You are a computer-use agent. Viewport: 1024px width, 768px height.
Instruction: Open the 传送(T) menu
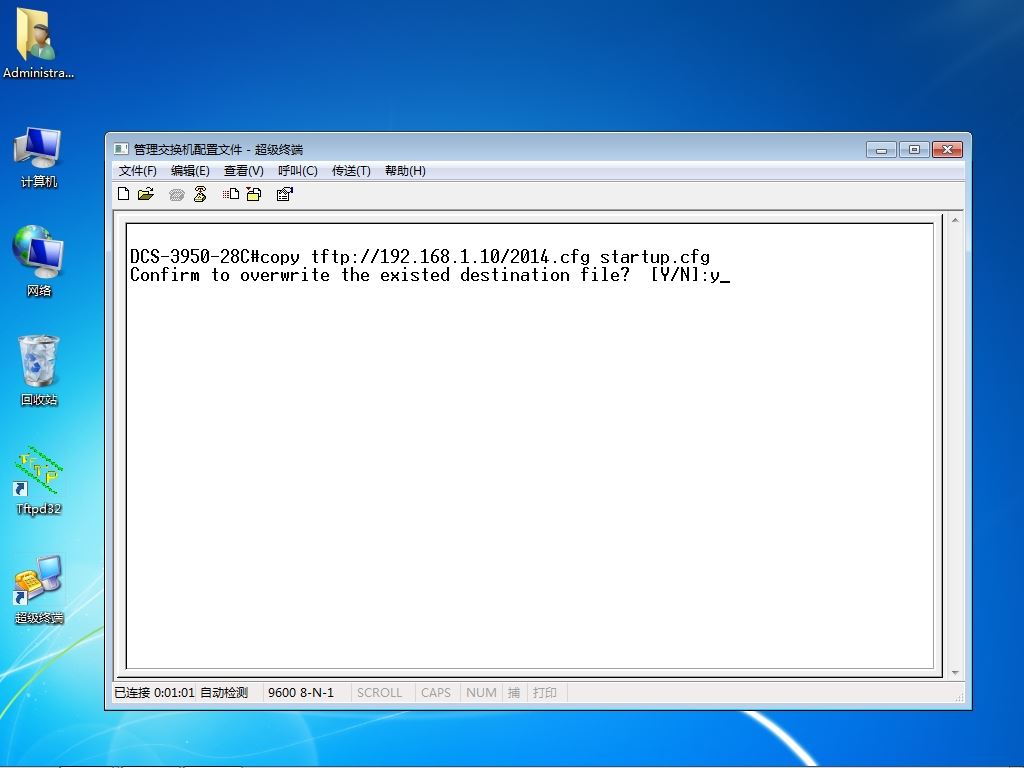coord(351,170)
